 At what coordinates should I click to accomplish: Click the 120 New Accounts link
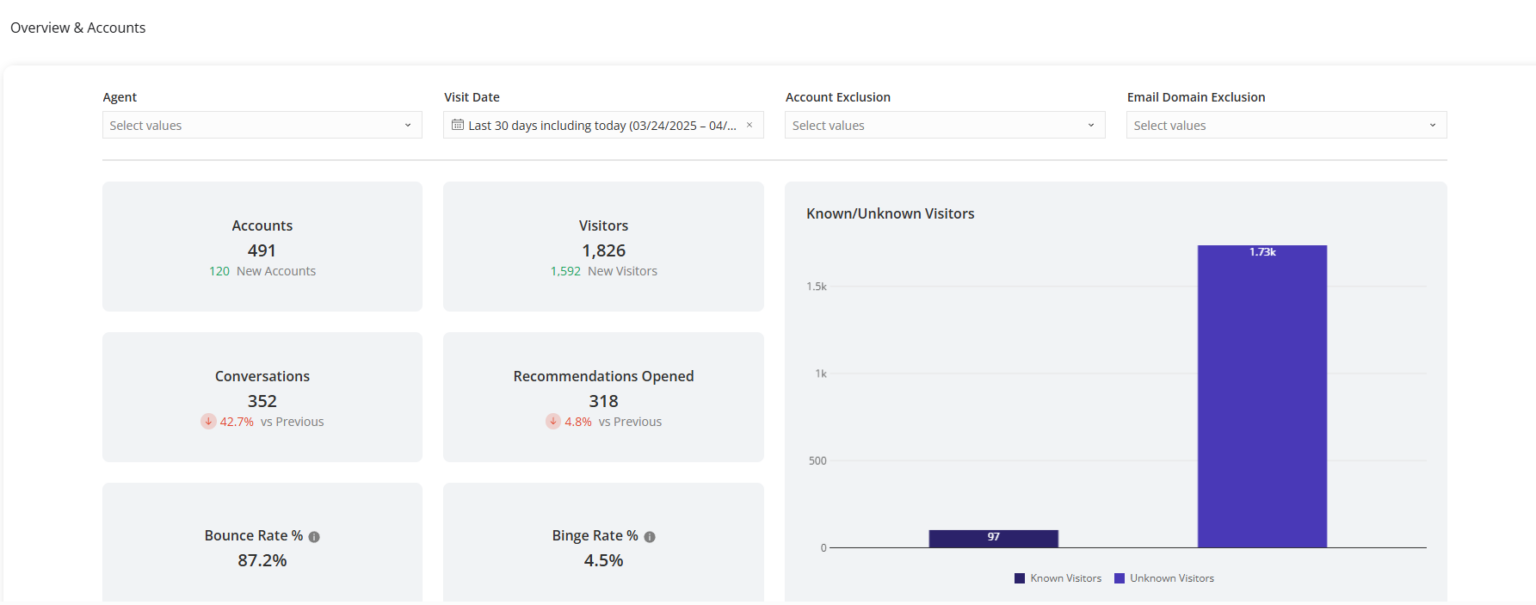[x=262, y=270]
